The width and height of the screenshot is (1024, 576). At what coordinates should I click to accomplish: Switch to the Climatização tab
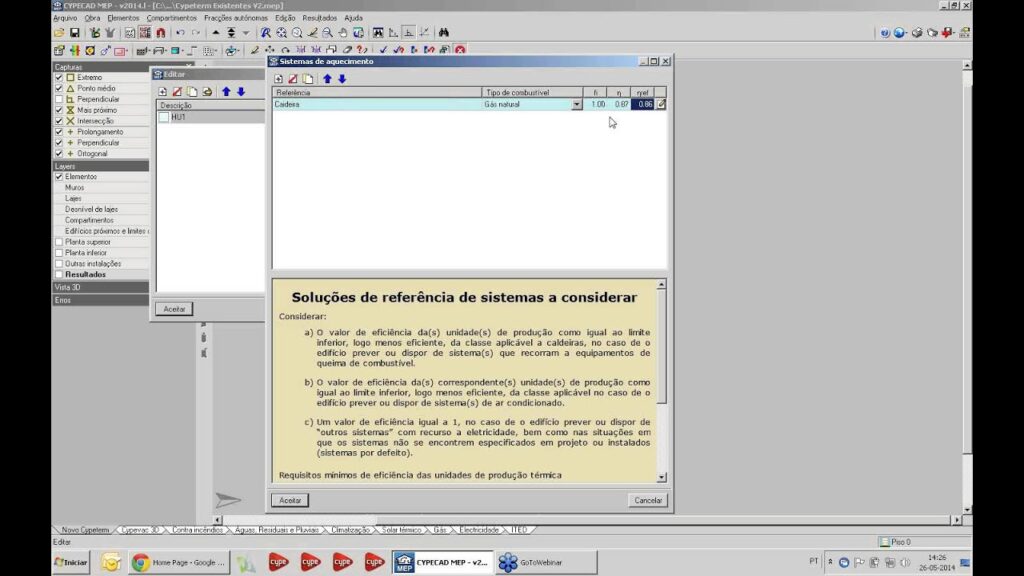click(350, 529)
